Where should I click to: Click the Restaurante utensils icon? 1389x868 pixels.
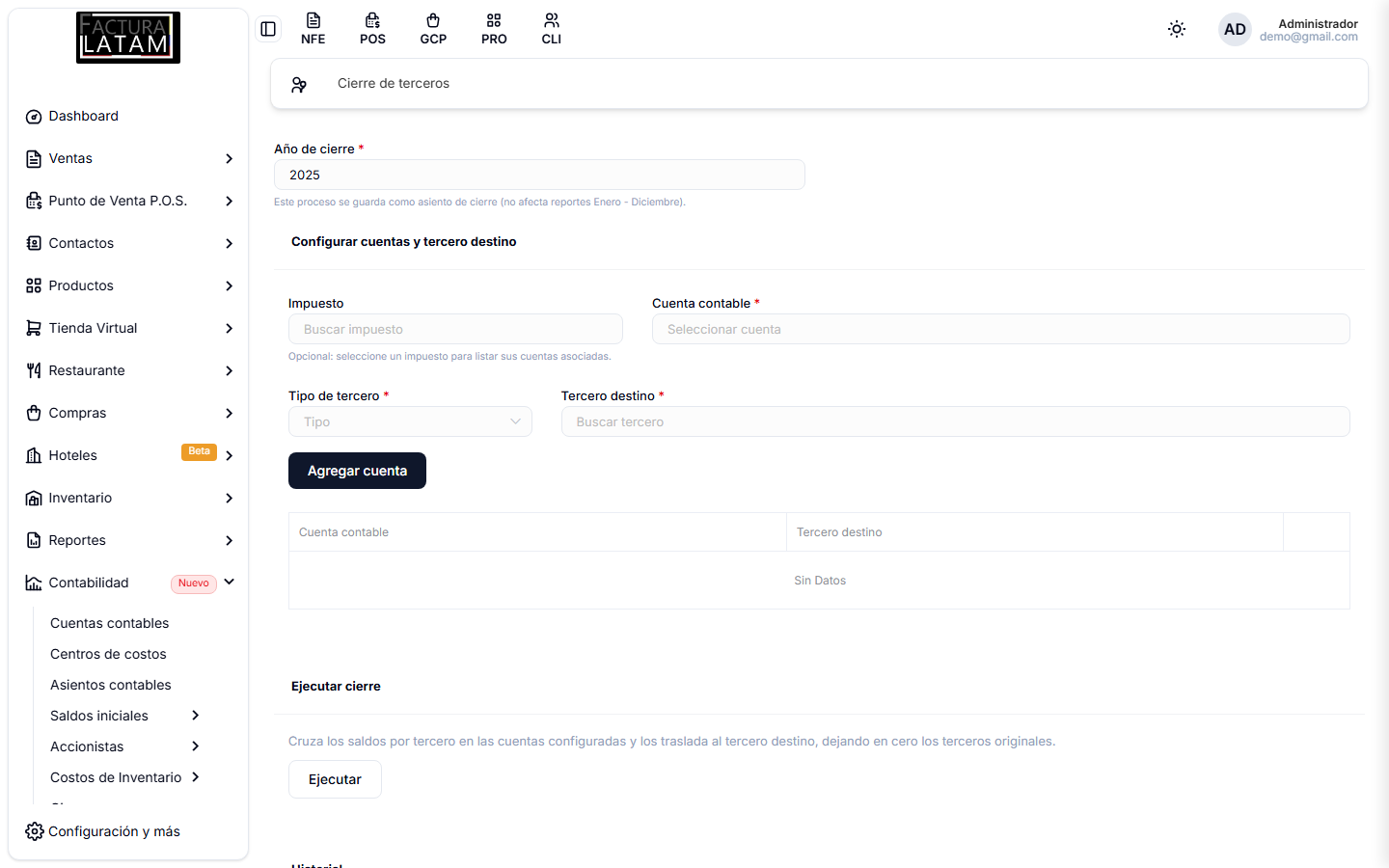click(x=34, y=371)
